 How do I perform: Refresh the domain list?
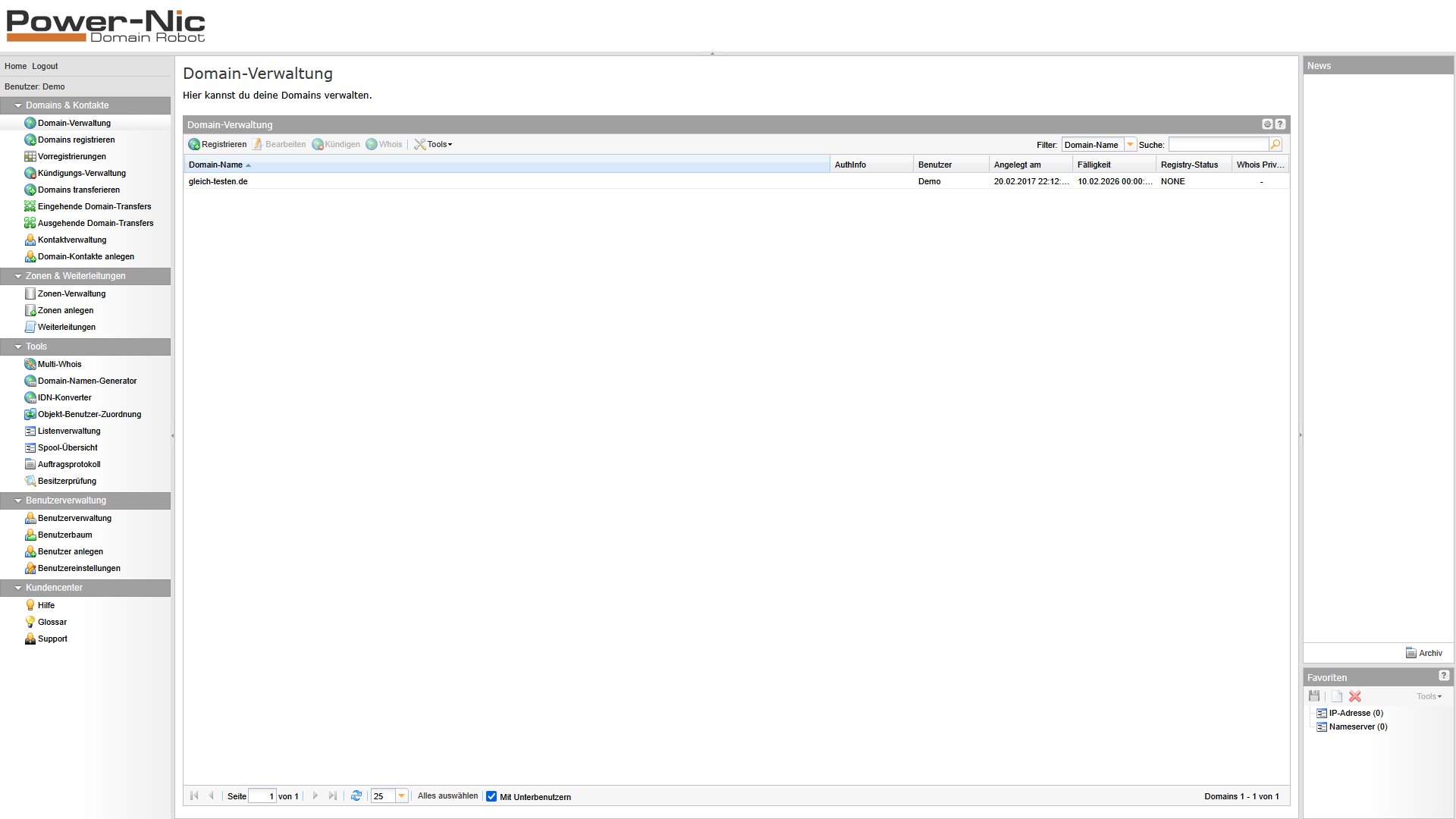point(356,795)
